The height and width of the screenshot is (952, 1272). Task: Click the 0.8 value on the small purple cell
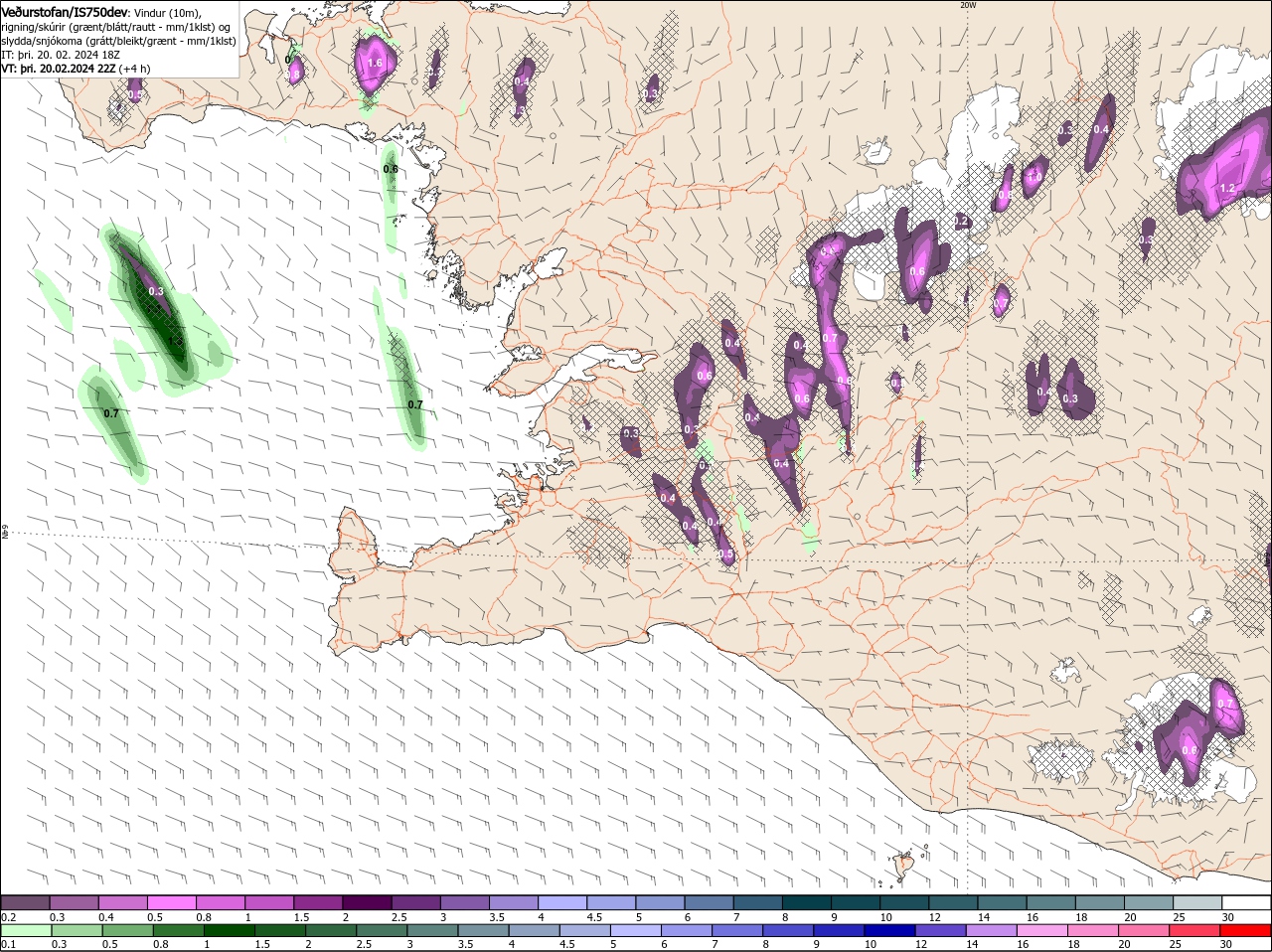tap(294, 74)
